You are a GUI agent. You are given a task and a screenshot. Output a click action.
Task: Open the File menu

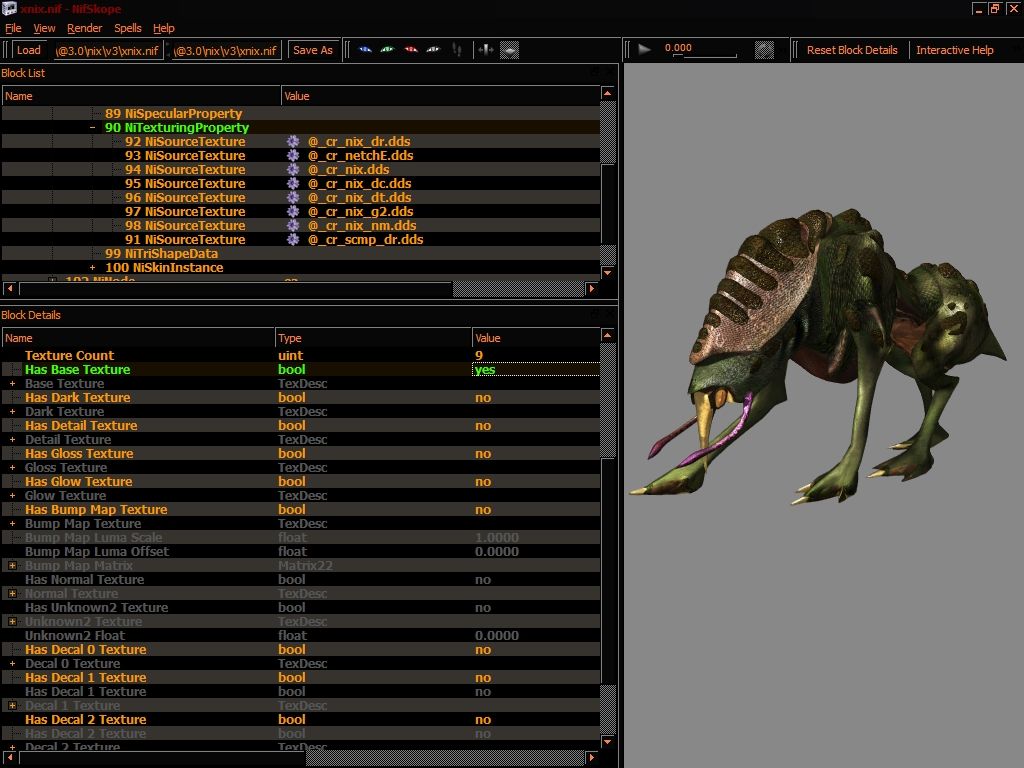click(13, 28)
